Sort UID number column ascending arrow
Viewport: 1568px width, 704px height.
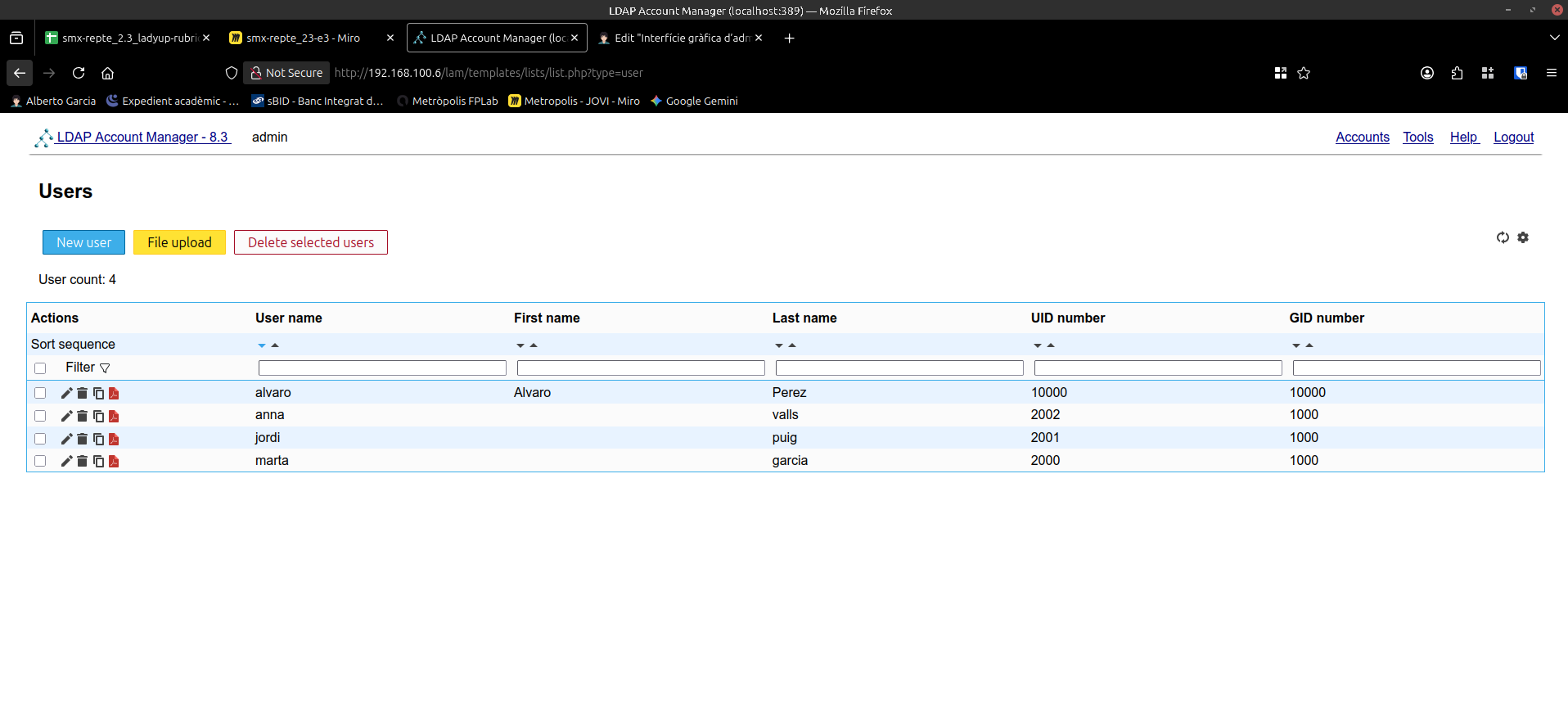[x=1051, y=345]
